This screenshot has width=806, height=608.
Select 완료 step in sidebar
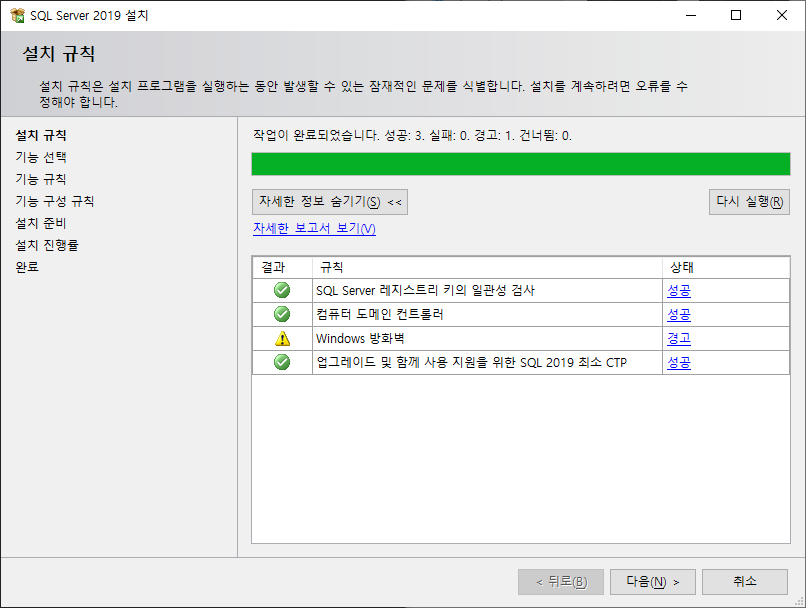coord(27,267)
